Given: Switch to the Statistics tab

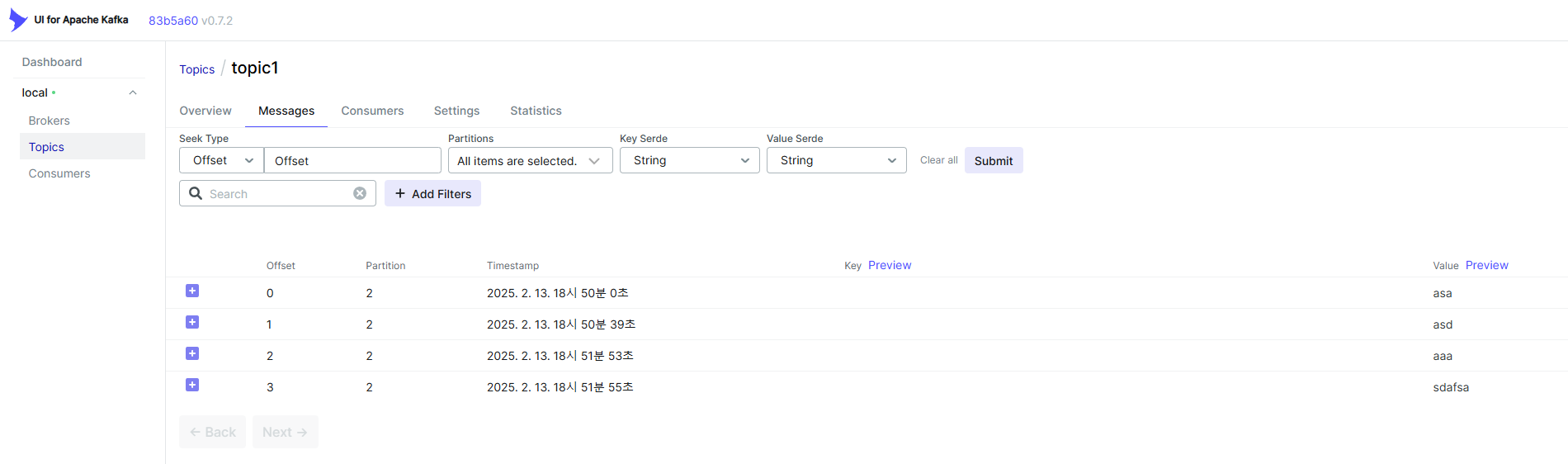Looking at the screenshot, I should click(536, 111).
